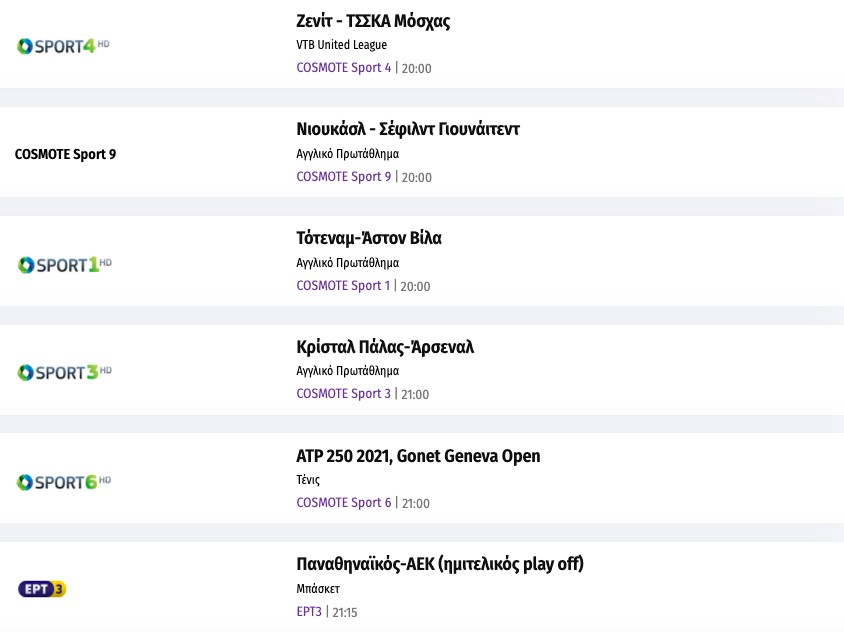Open the Ζενίτ - ΤΣΣΚΑ Μόσχας match
This screenshot has width=844, height=632.
click(373, 21)
